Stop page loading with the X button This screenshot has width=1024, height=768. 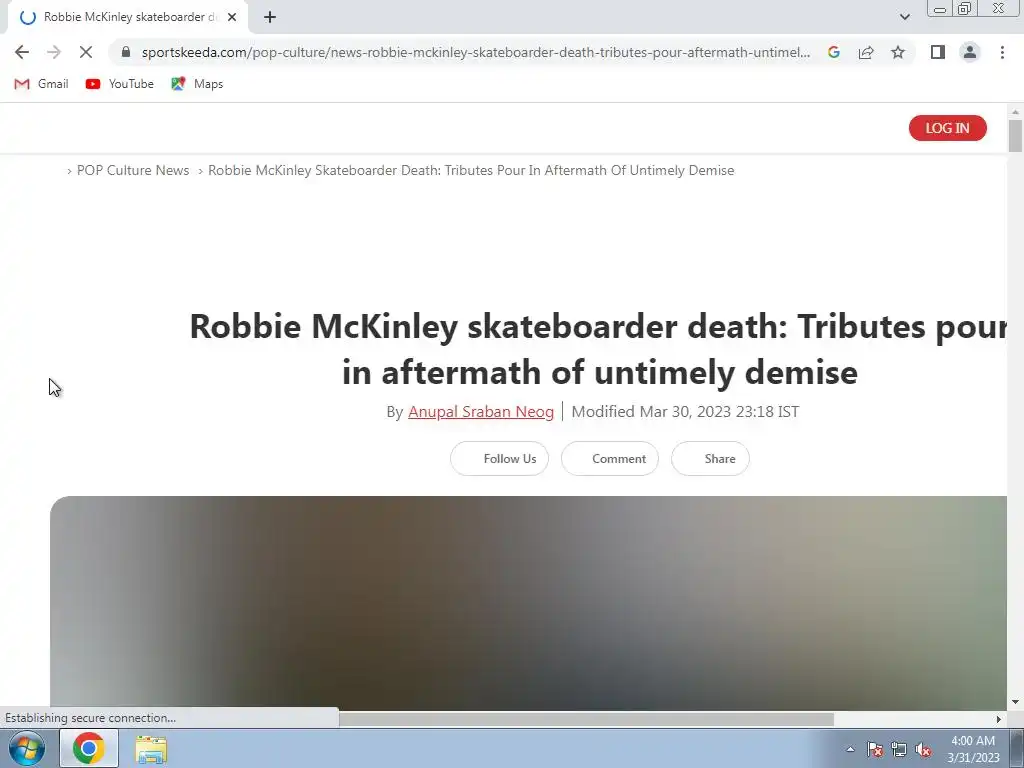(86, 52)
